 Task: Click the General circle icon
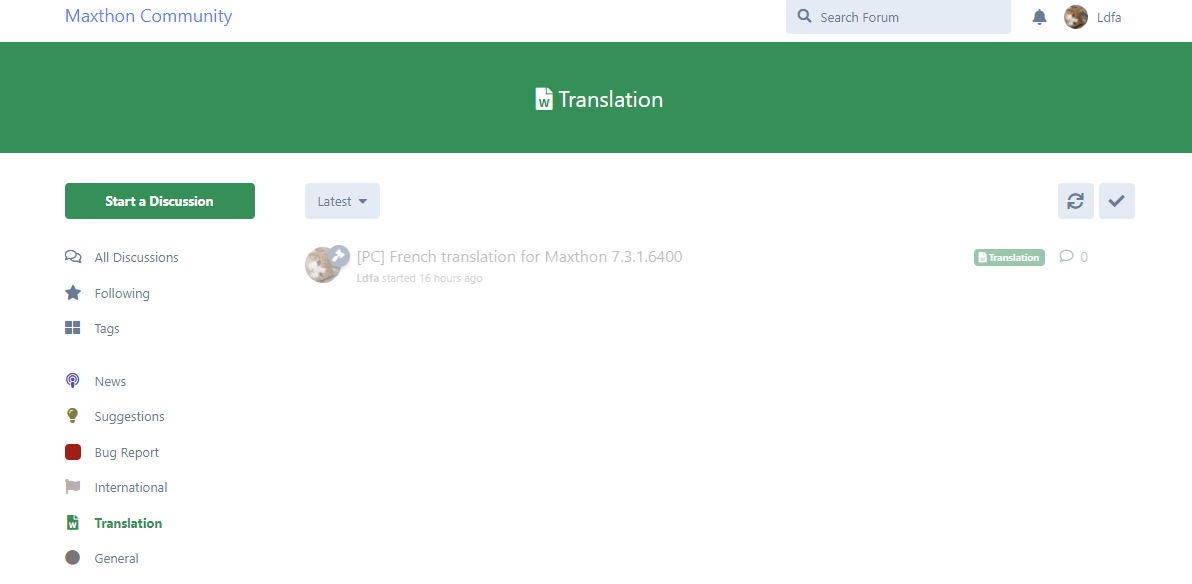(x=73, y=557)
